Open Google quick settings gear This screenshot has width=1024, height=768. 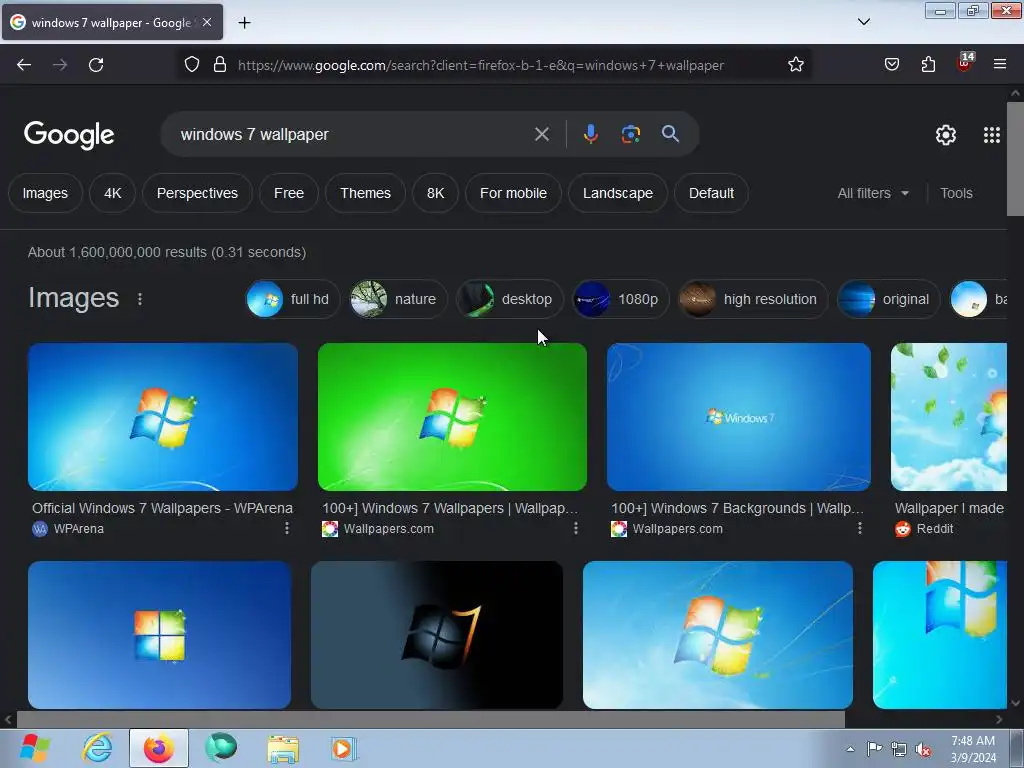click(946, 135)
